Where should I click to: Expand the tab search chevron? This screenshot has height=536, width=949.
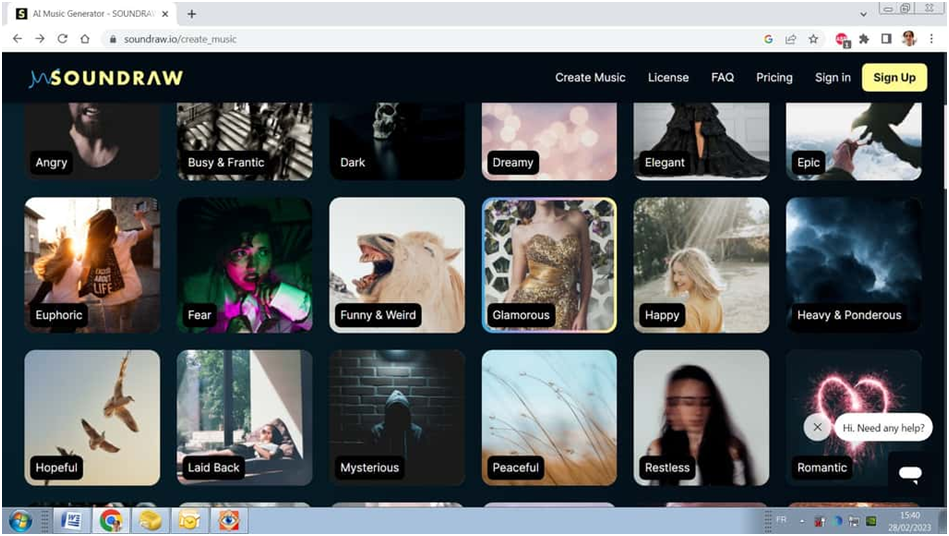click(862, 14)
